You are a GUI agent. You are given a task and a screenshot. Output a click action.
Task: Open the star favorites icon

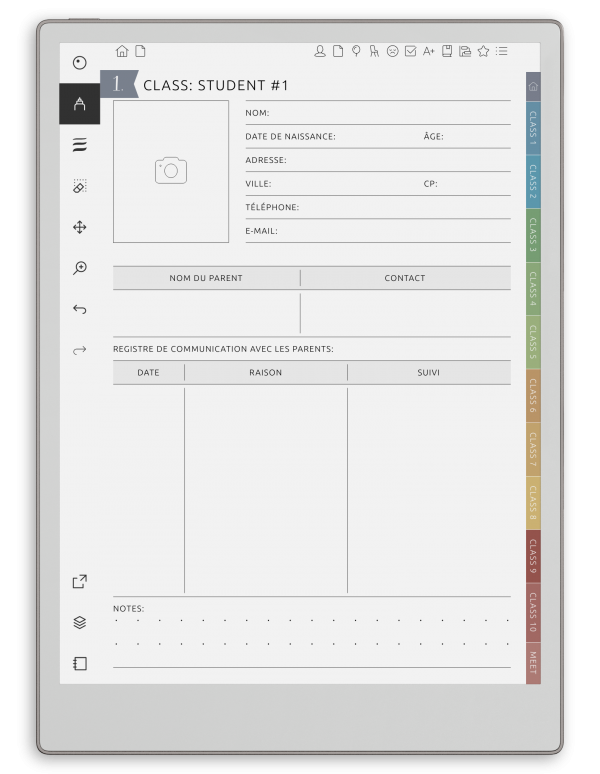click(x=483, y=51)
